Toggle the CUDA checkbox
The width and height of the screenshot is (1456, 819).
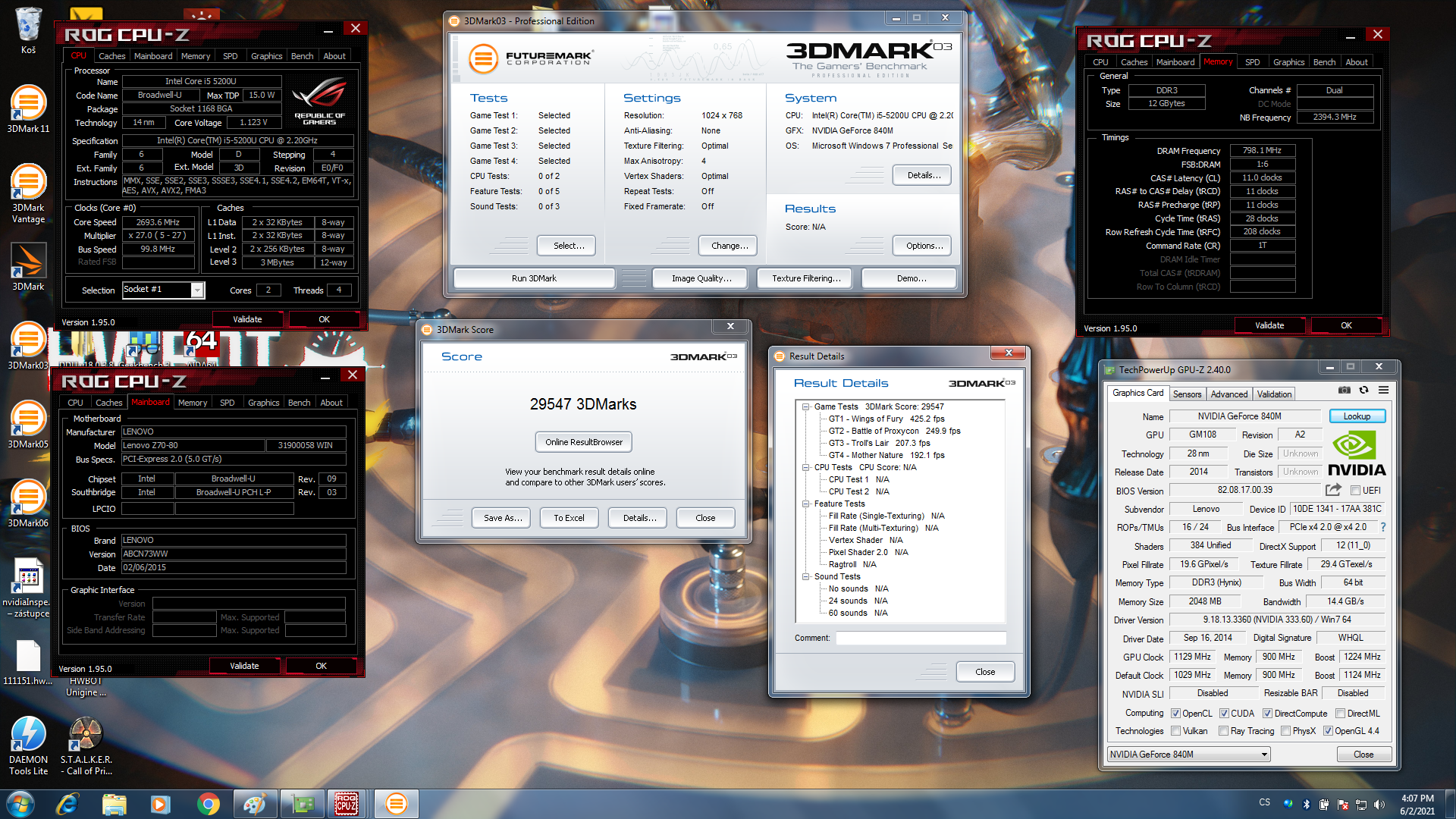(1224, 714)
